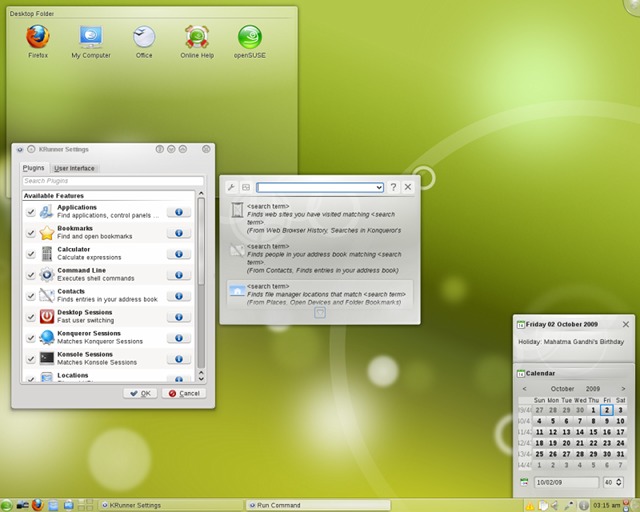Viewport: 640px width, 512px height.
Task: Switch to the User Interface tab
Action: [74, 168]
